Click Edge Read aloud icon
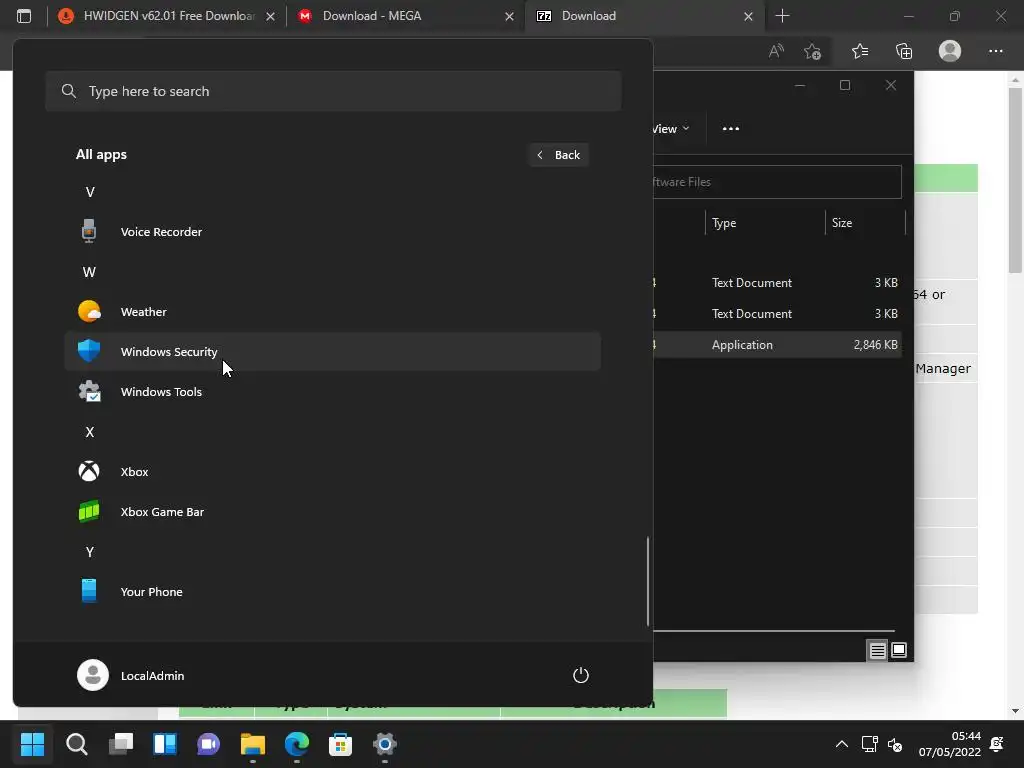This screenshot has width=1024, height=768. coord(776,51)
